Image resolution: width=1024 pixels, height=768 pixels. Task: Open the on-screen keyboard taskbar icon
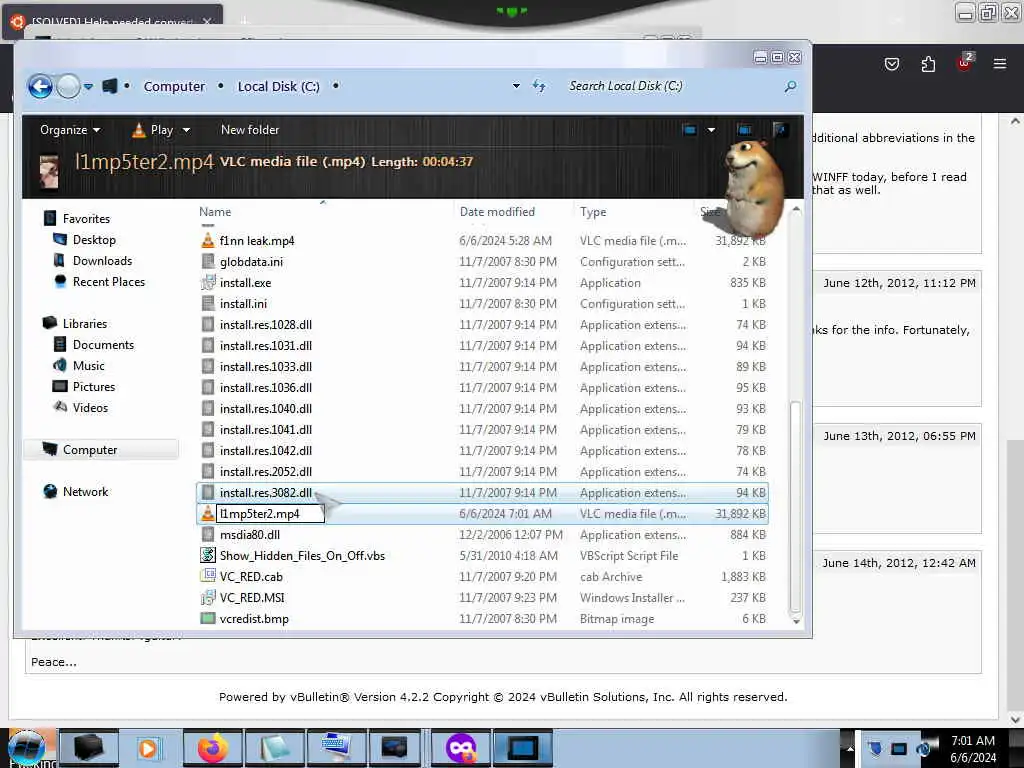point(337,748)
